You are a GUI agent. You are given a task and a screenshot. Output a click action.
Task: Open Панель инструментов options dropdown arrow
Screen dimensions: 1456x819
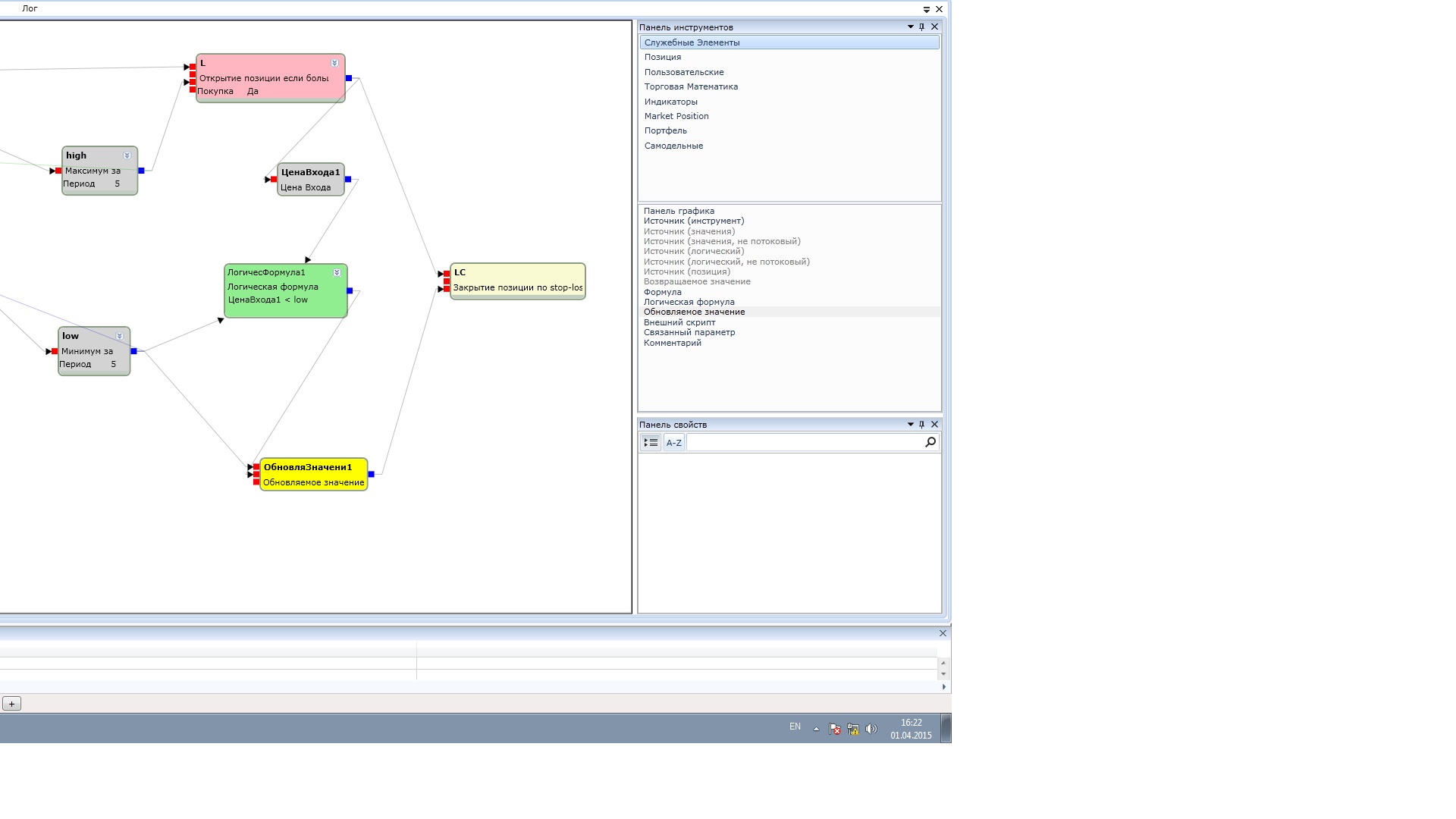tap(911, 27)
